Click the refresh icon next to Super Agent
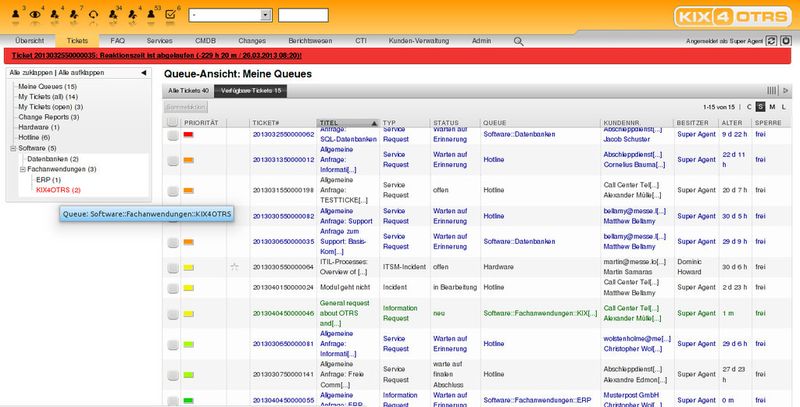Viewport: 800px width, 407px height. coord(772,41)
